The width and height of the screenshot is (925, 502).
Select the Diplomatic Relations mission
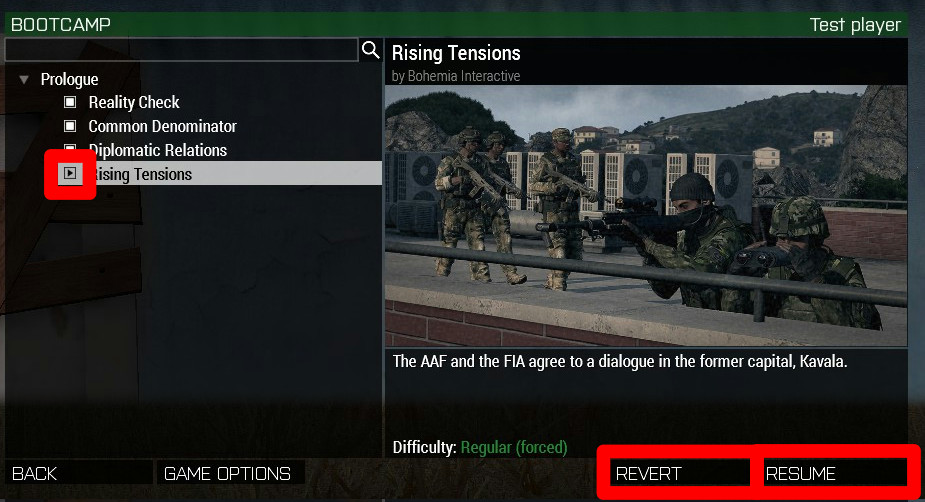158,150
